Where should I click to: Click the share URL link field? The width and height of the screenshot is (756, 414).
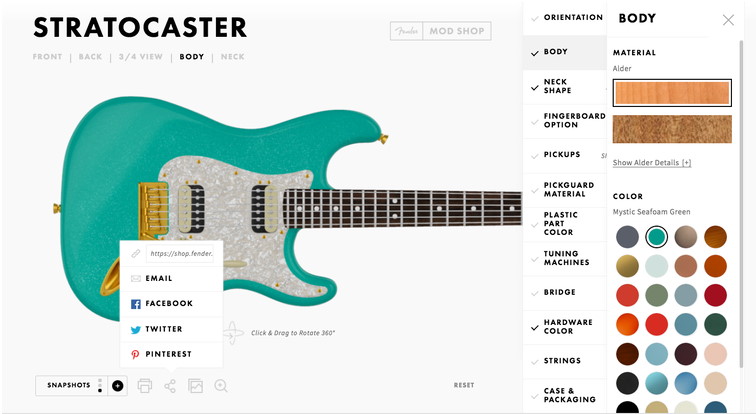coord(181,254)
